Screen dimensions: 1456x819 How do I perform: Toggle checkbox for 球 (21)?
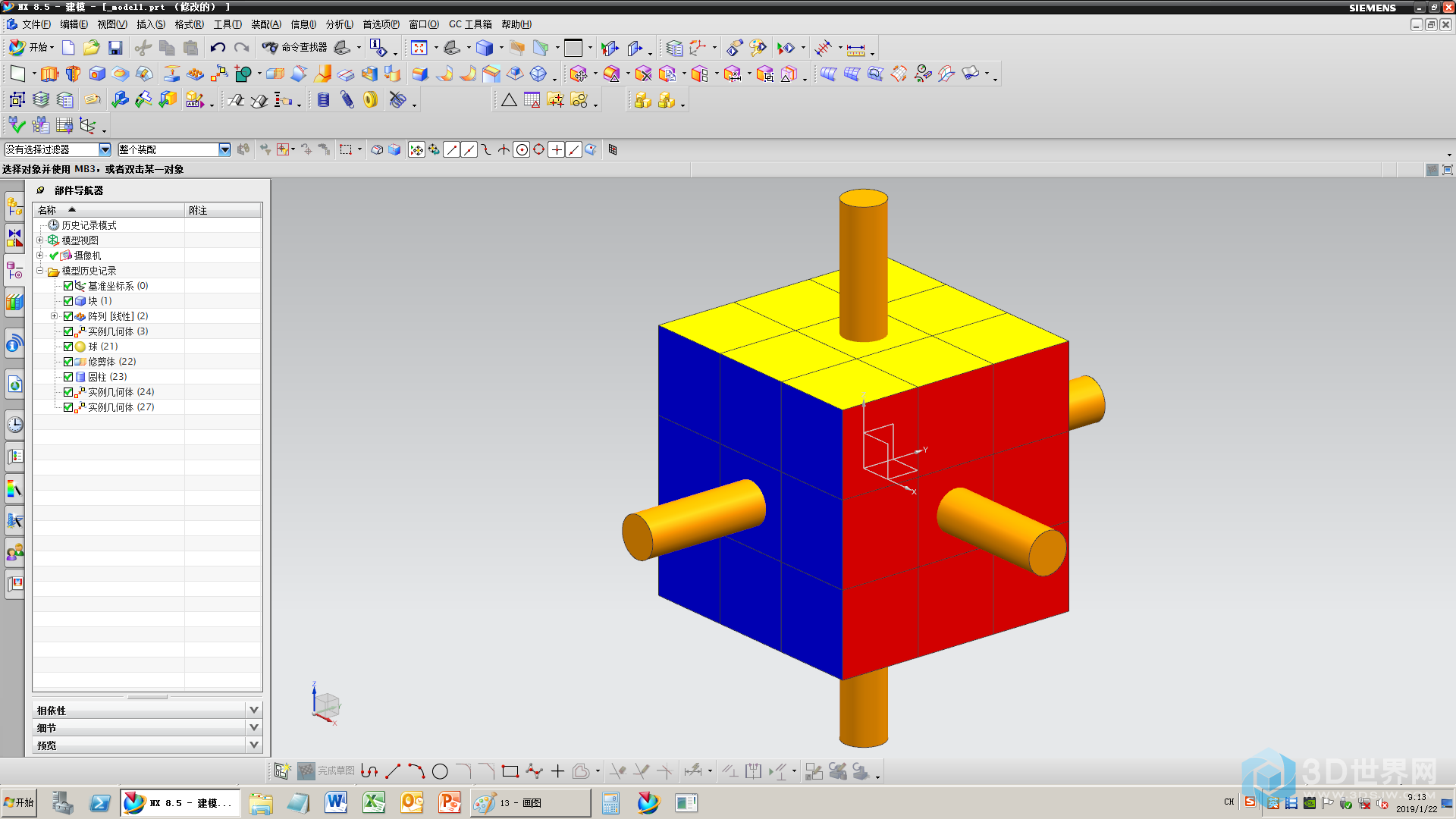point(68,347)
